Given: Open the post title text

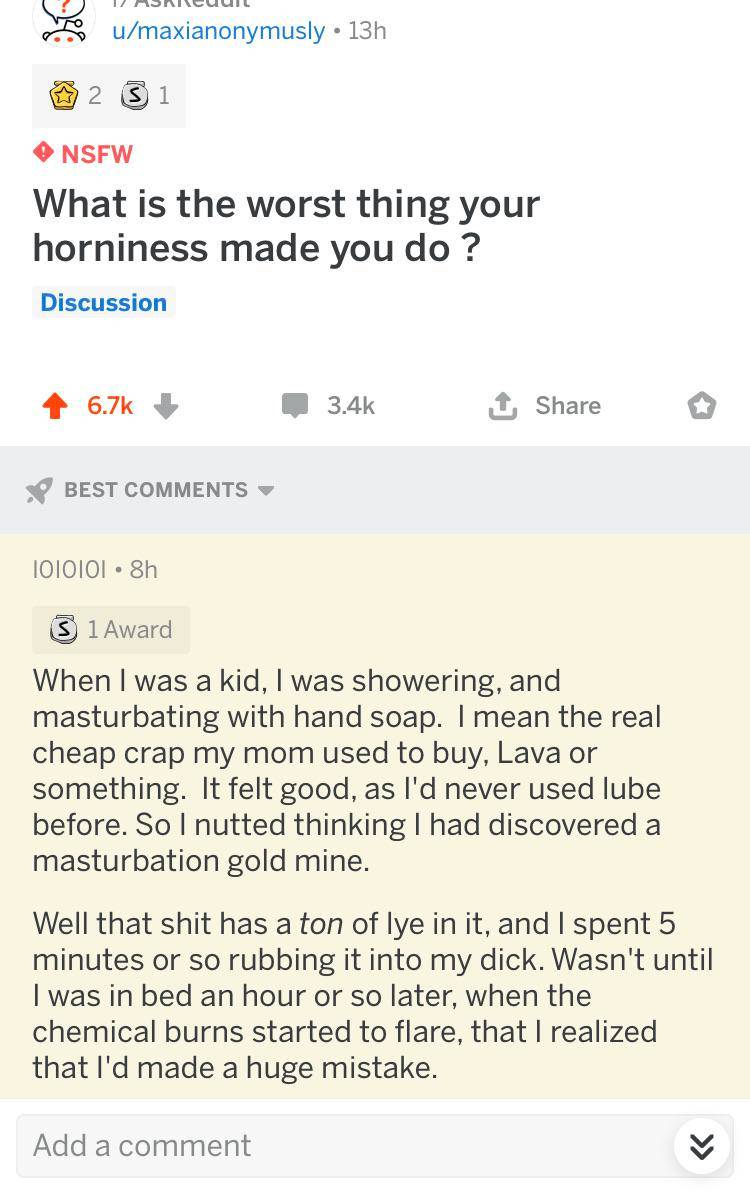Looking at the screenshot, I should (x=286, y=225).
